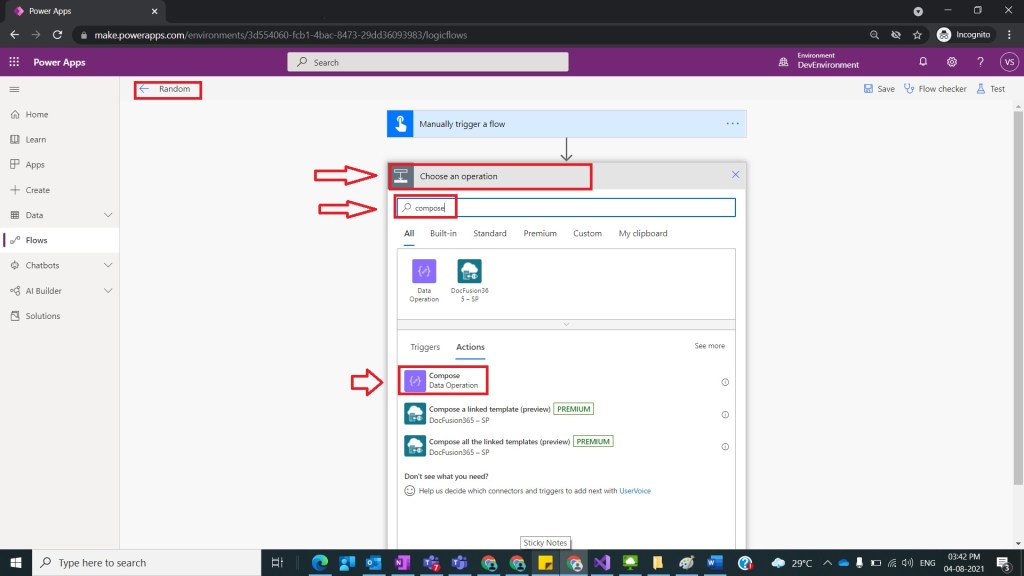The image size is (1024, 576).
Task: Switch to the Triggers tab
Action: [425, 347]
